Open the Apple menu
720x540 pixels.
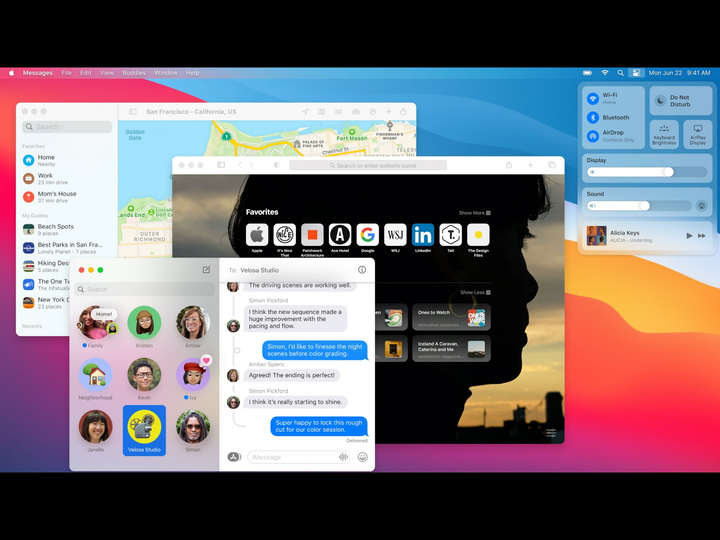click(x=11, y=73)
